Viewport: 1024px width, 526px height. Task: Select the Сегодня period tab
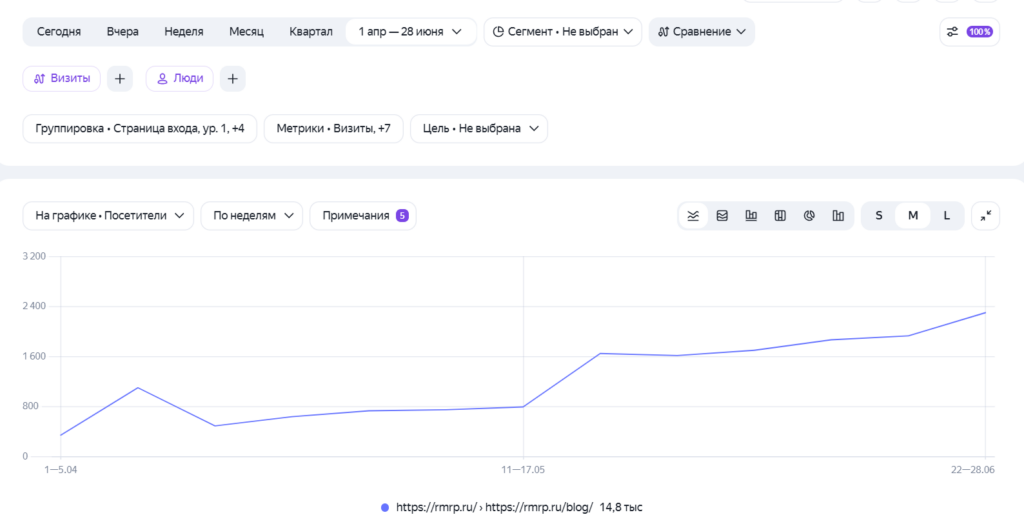pyautogui.click(x=59, y=31)
